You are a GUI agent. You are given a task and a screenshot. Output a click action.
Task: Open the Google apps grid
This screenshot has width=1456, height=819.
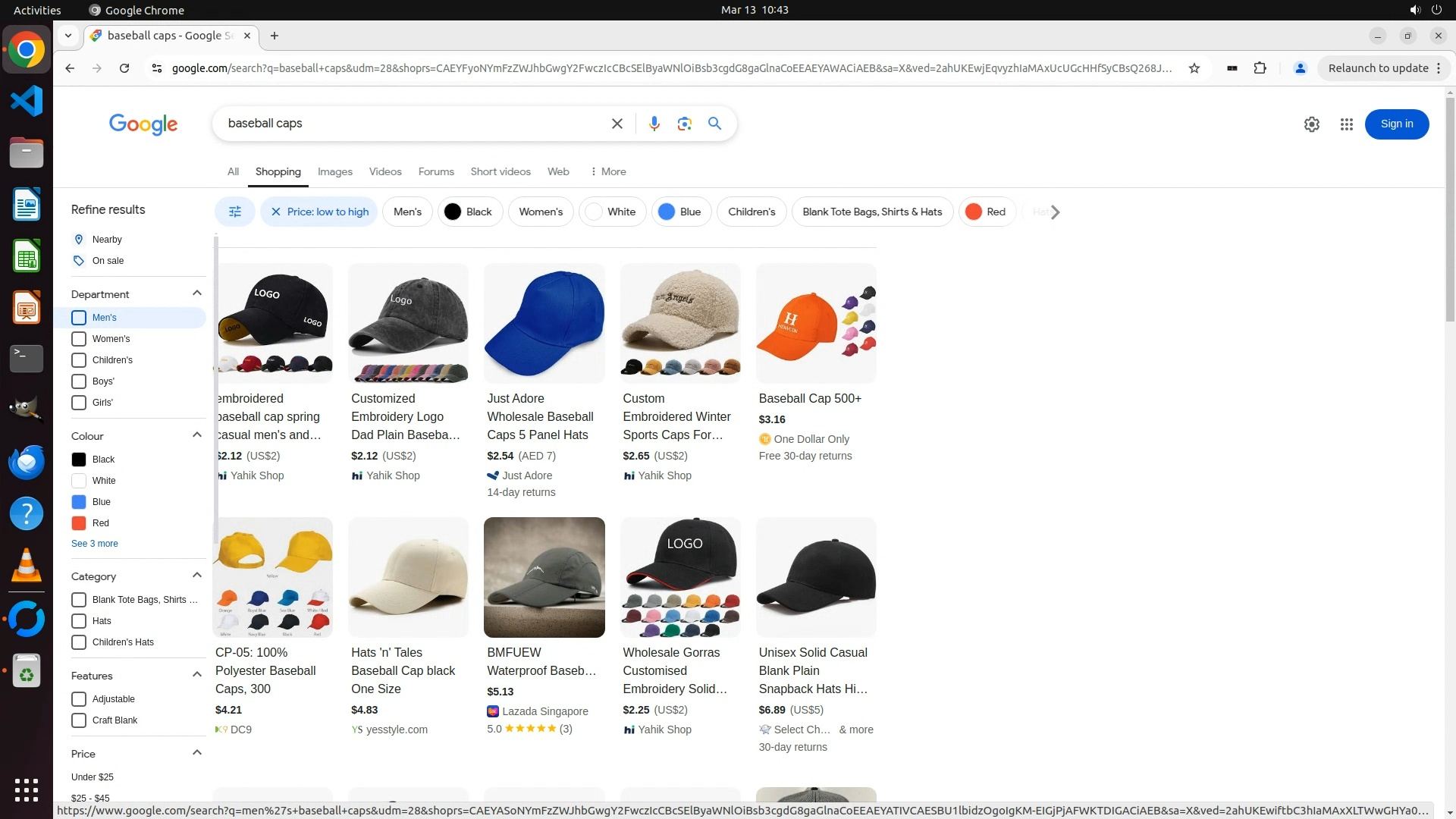click(1346, 124)
